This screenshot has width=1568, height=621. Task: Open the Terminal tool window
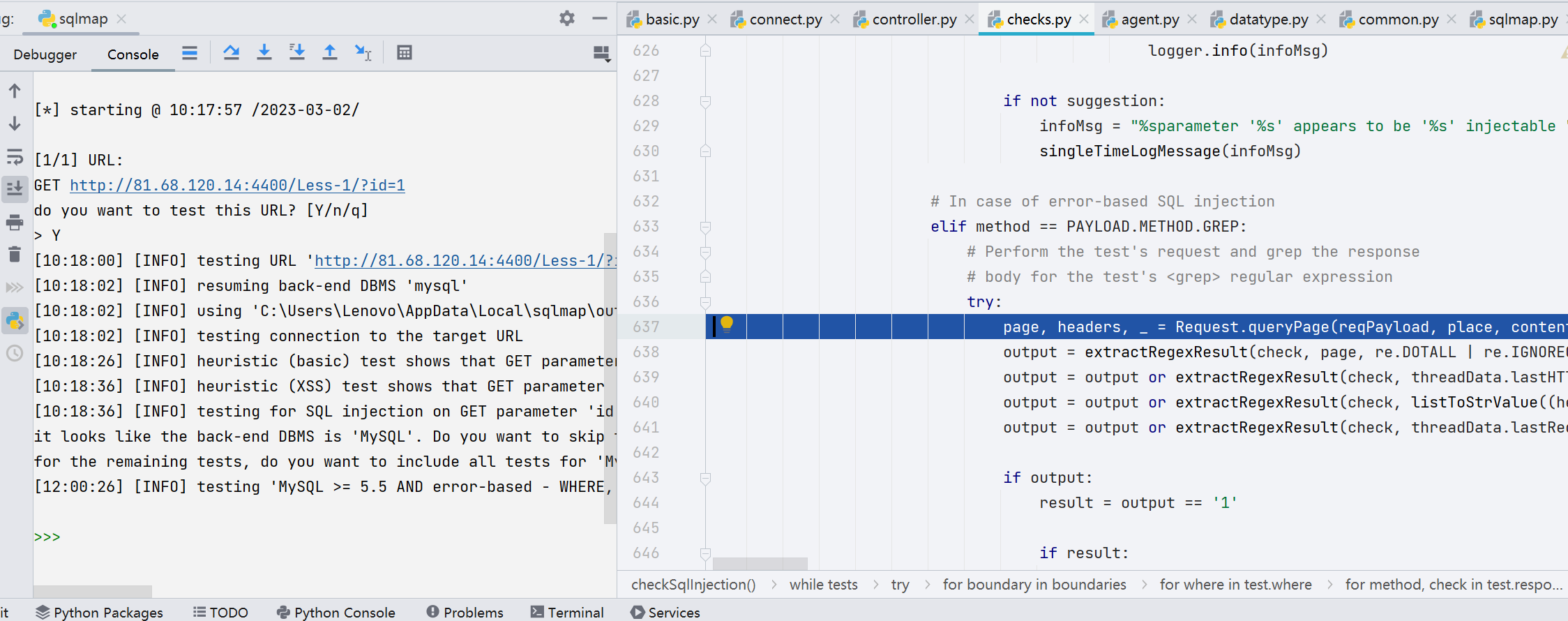pos(567,612)
